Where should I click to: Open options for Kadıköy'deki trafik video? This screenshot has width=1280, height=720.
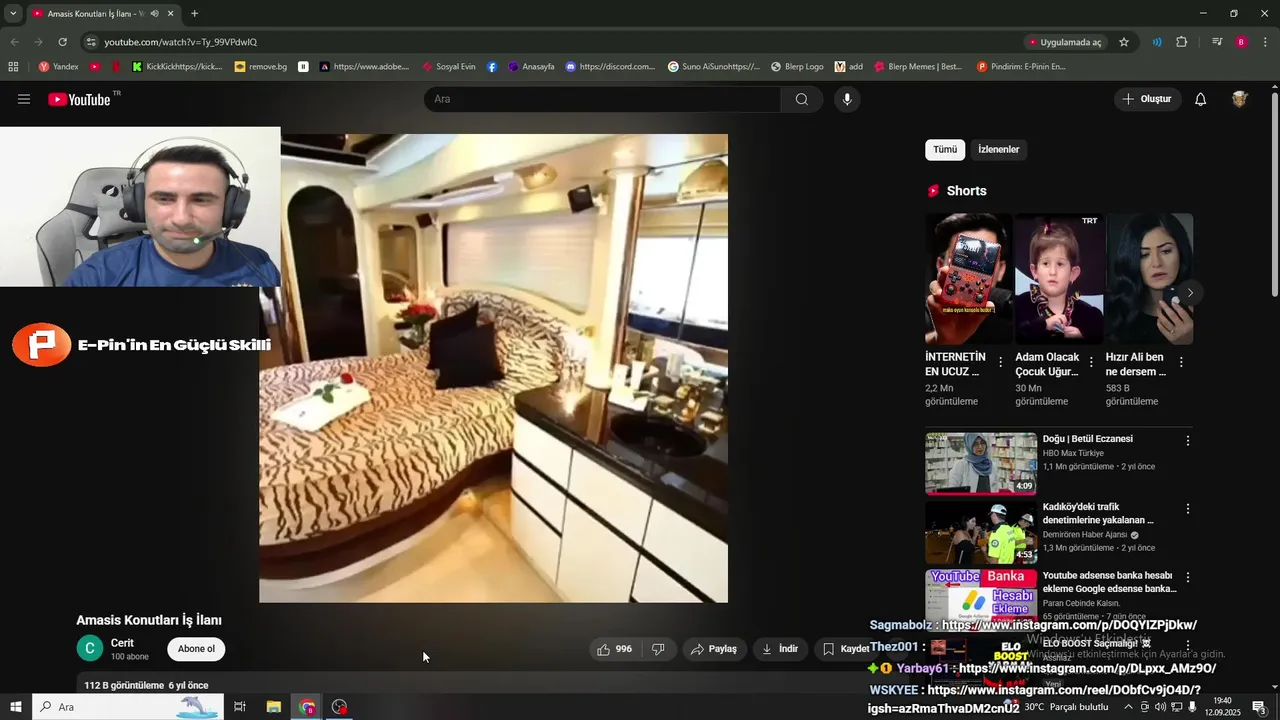[1188, 509]
